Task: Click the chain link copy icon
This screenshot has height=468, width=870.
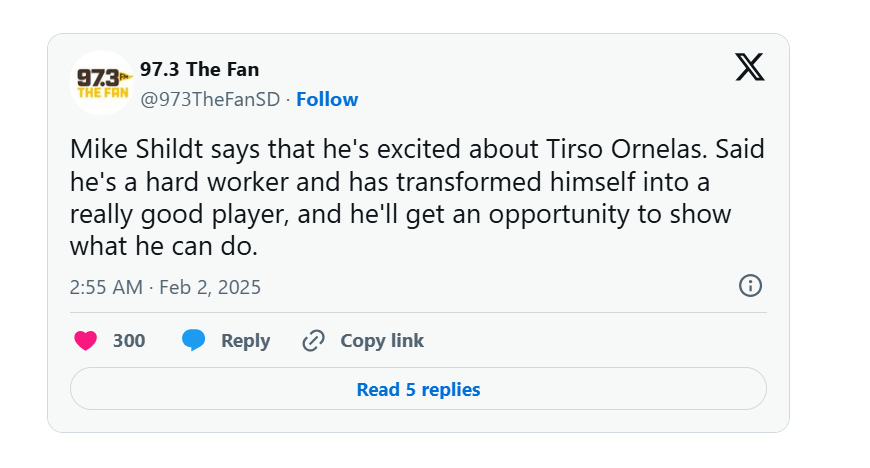Action: (x=313, y=340)
